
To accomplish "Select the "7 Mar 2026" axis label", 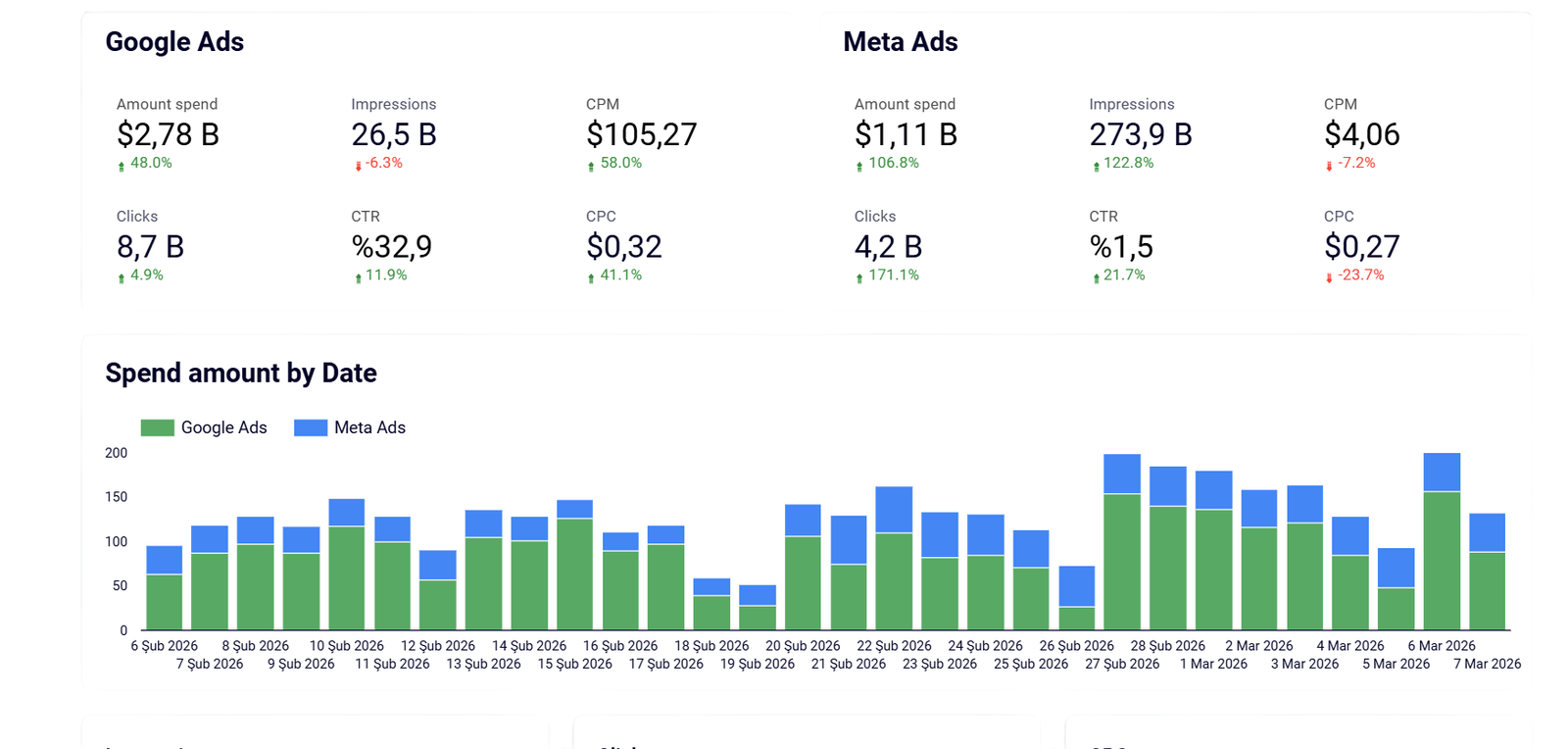I will tap(1488, 664).
